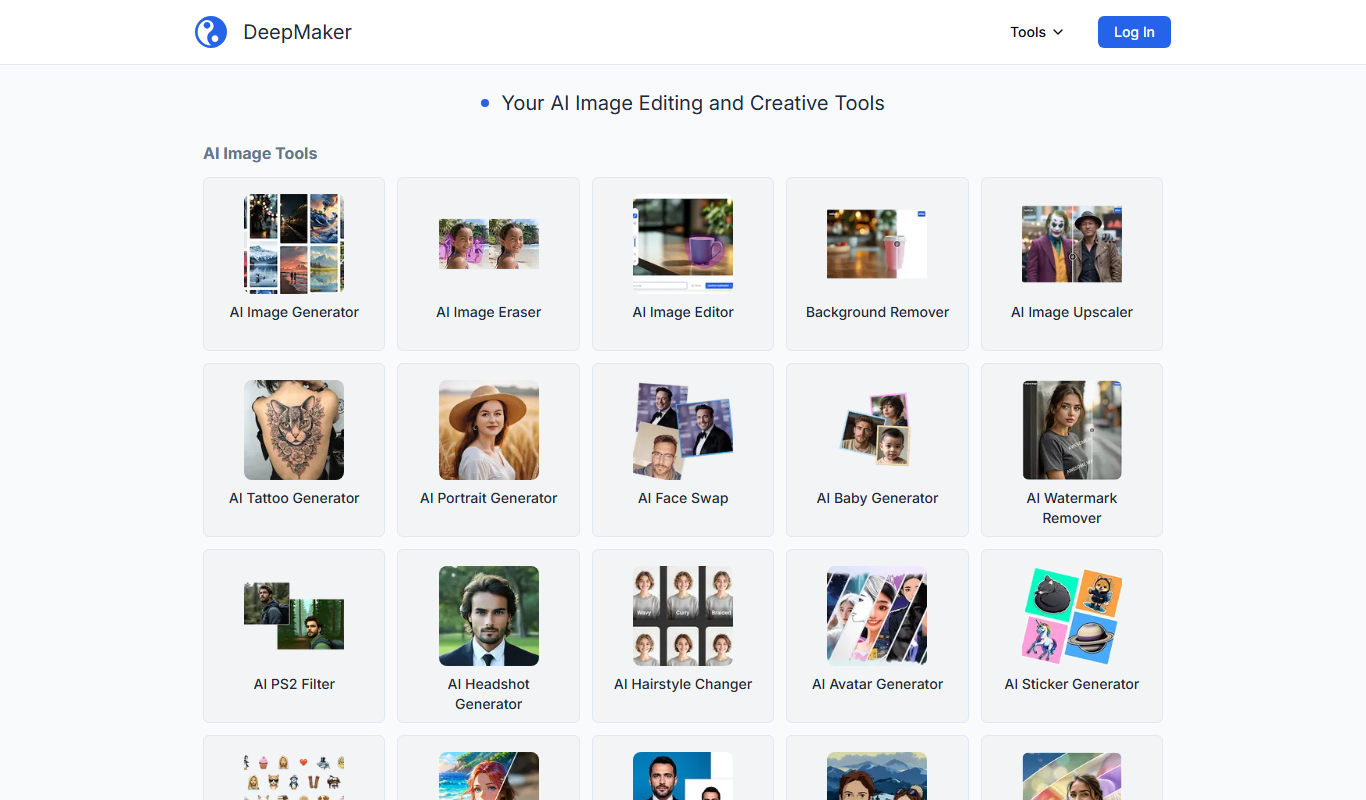Screen dimensions: 1366x800
Task: Open AI Watermark Remover card
Action: (1072, 450)
